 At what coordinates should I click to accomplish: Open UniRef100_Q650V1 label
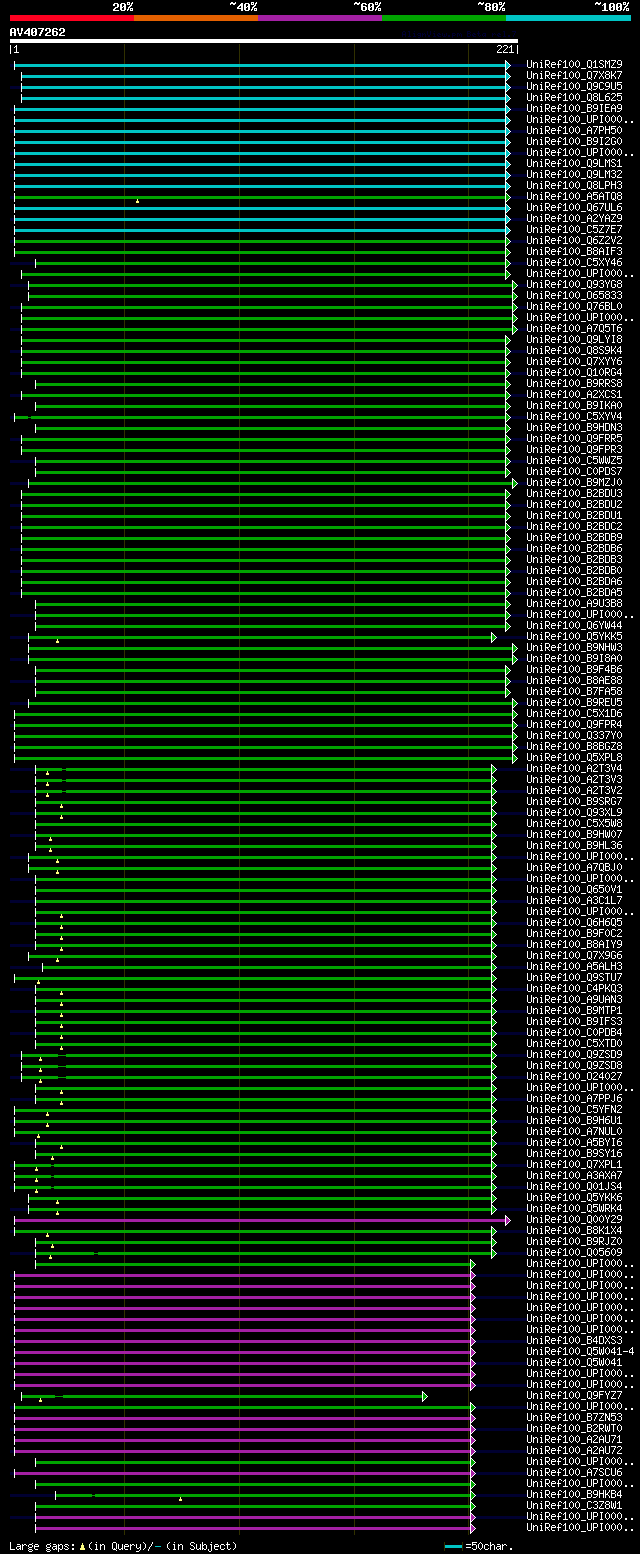pos(575,890)
